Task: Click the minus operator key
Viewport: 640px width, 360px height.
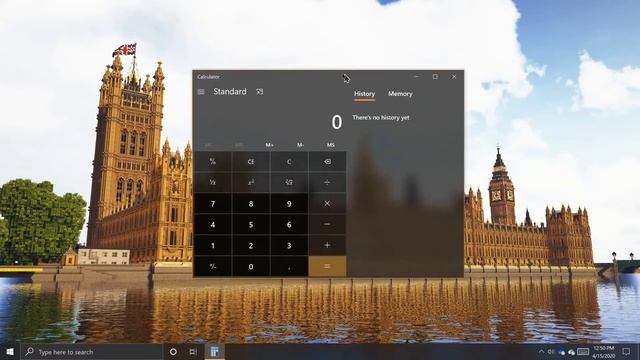Action: click(327, 224)
